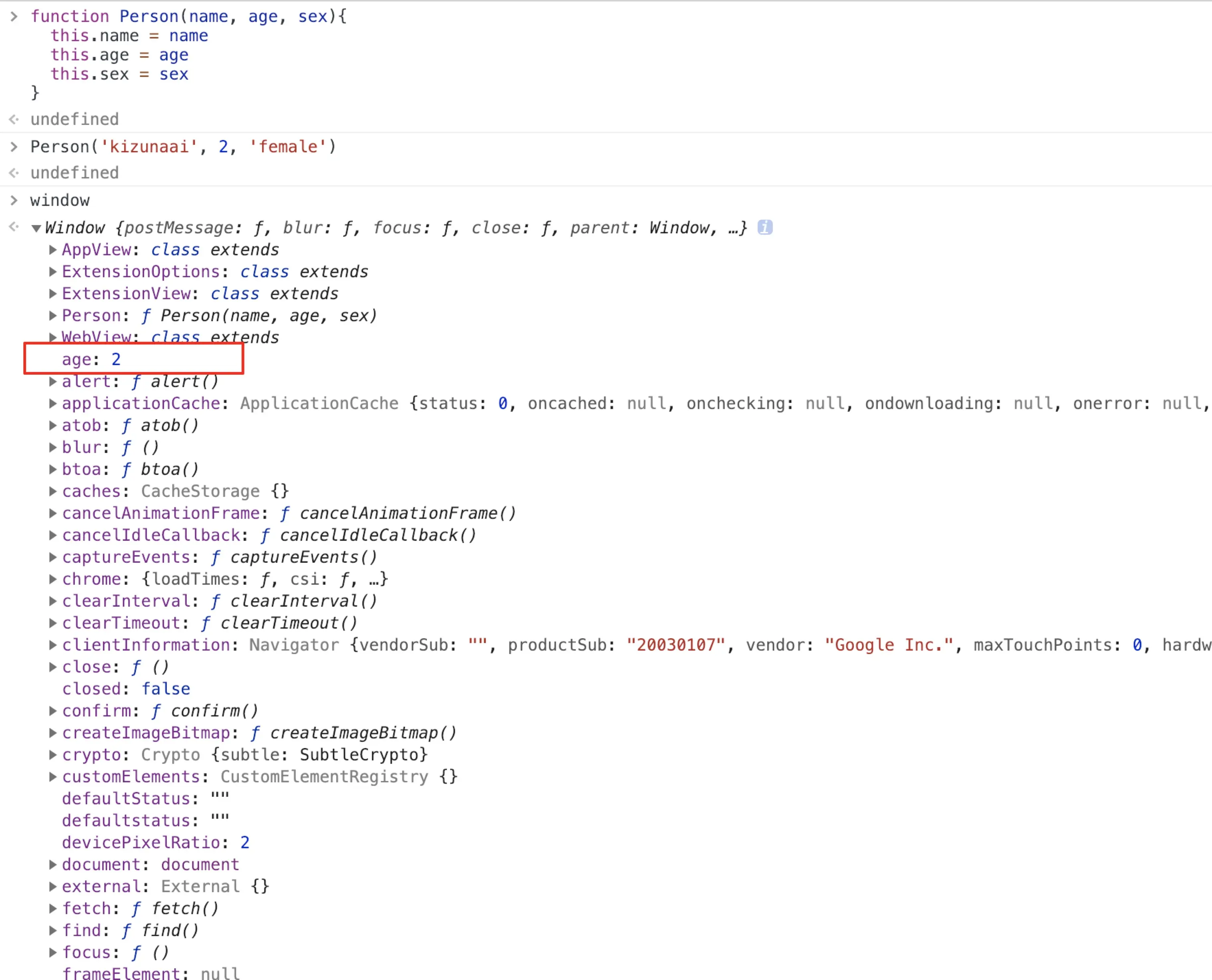Expand the clientInformation Navigator entry

point(53,645)
